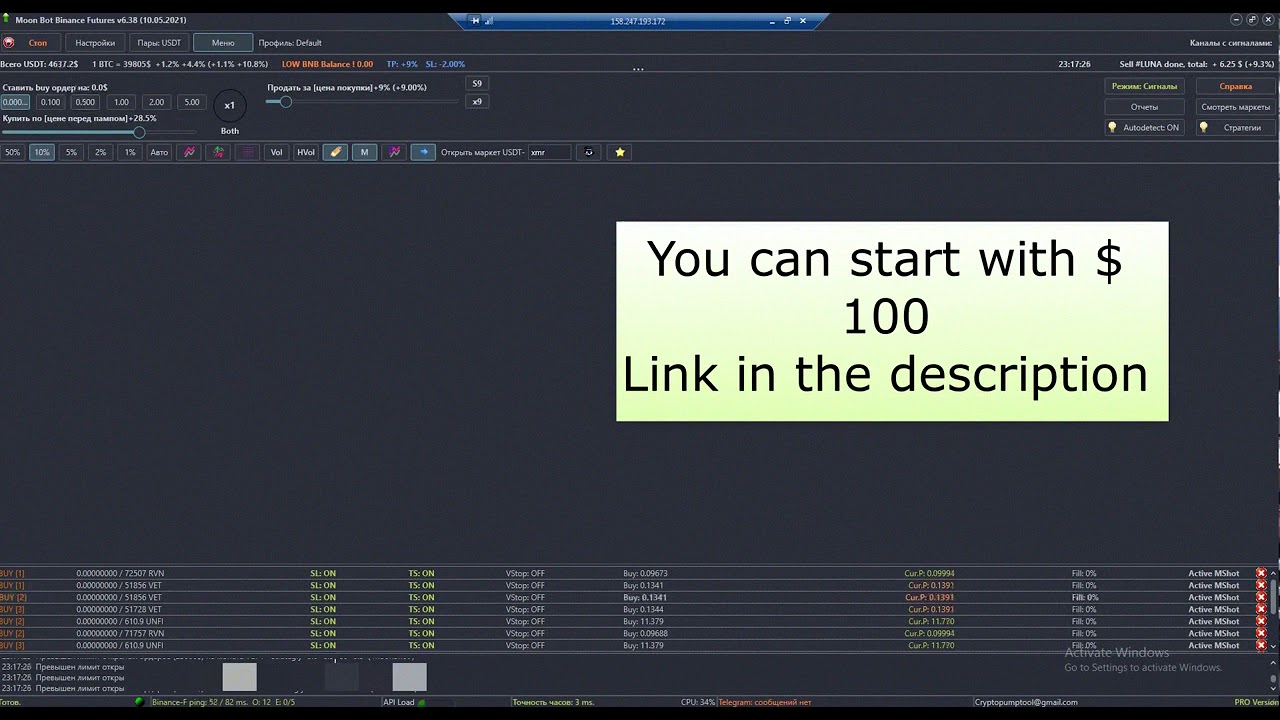Viewport: 1280px width, 720px height.
Task: Click the pin icon in remote session bar
Action: pyautogui.click(x=475, y=20)
